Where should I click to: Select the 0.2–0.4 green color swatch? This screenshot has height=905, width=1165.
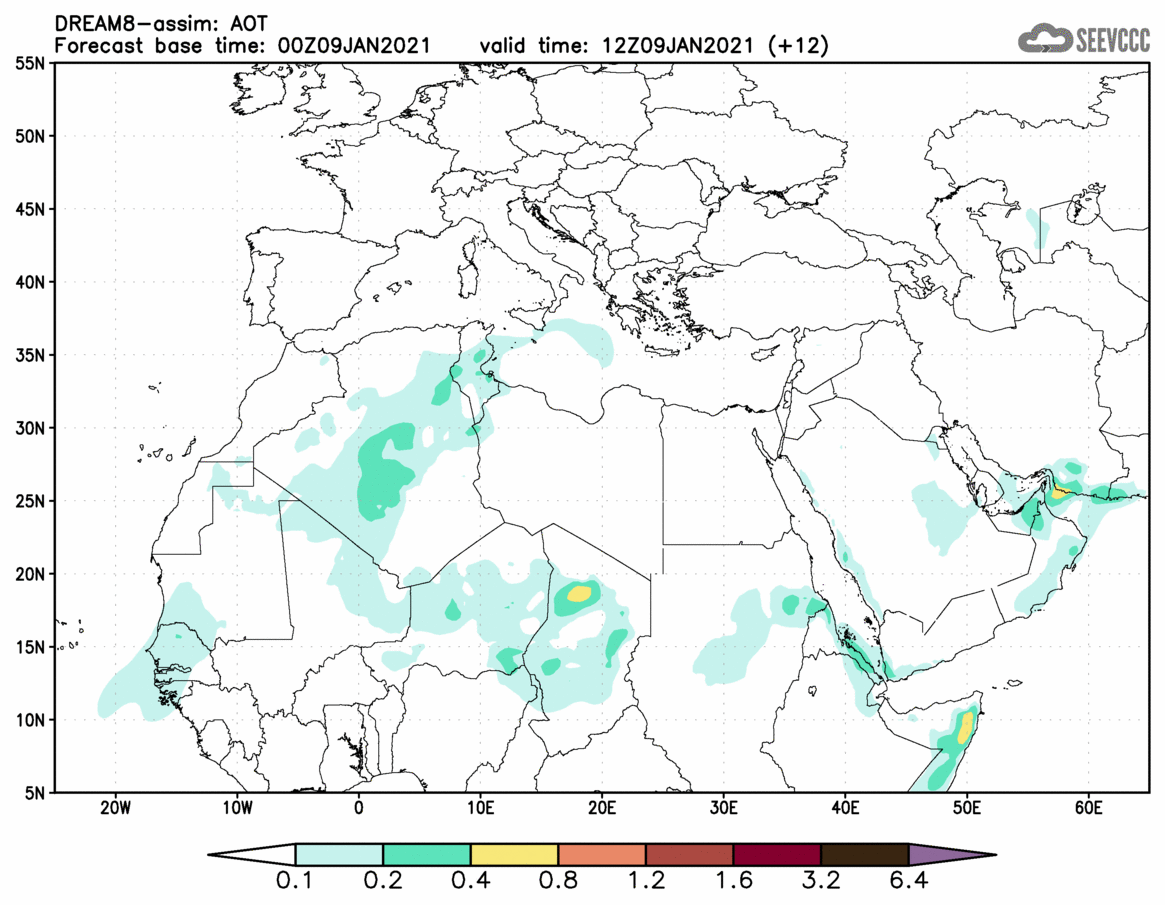coord(426,854)
